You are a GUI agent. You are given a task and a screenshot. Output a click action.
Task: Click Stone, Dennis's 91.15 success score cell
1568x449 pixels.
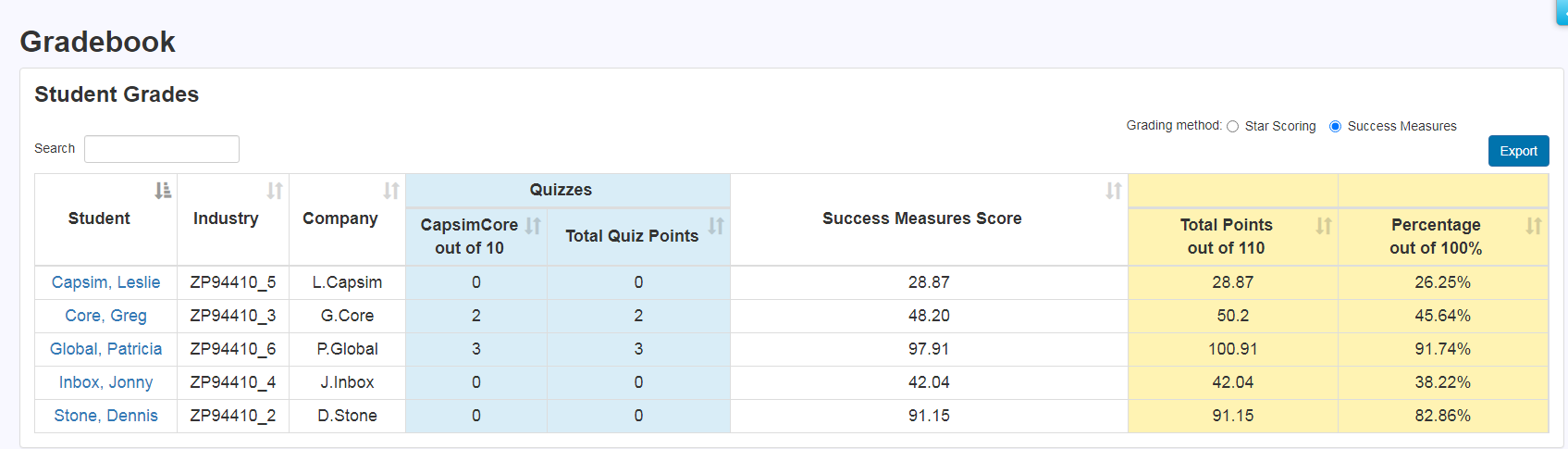click(x=929, y=416)
